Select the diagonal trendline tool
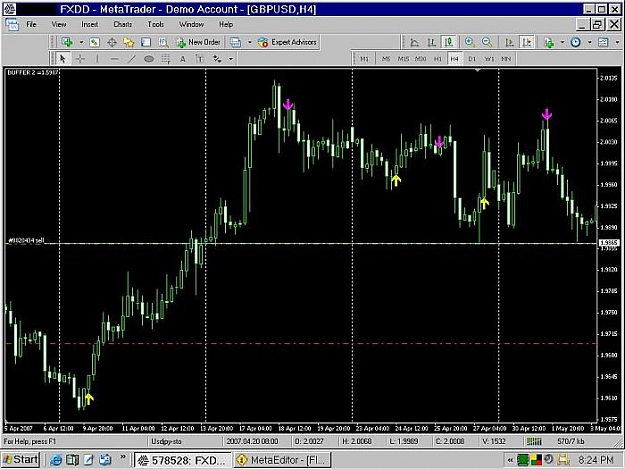 132,59
